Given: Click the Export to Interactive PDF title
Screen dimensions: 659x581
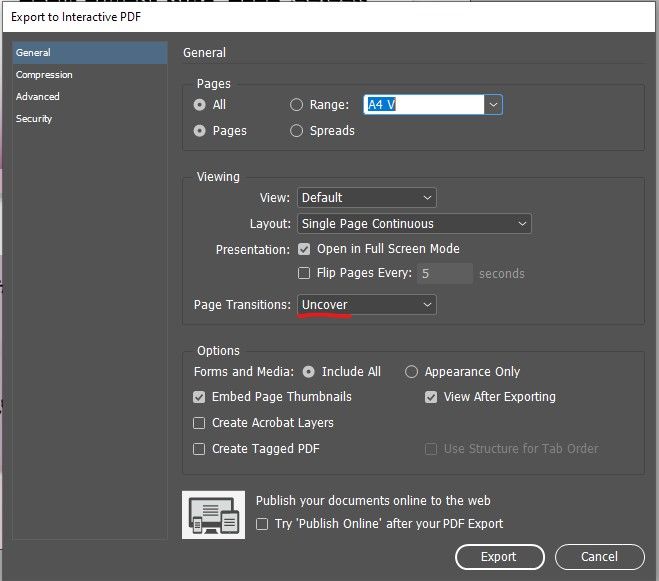Looking at the screenshot, I should point(76,17).
